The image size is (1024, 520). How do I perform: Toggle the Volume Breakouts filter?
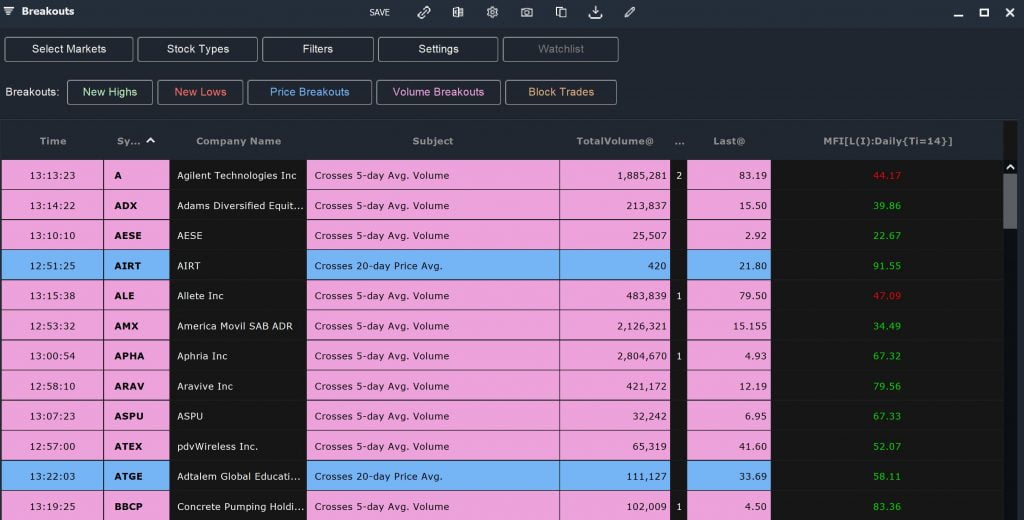click(x=438, y=92)
